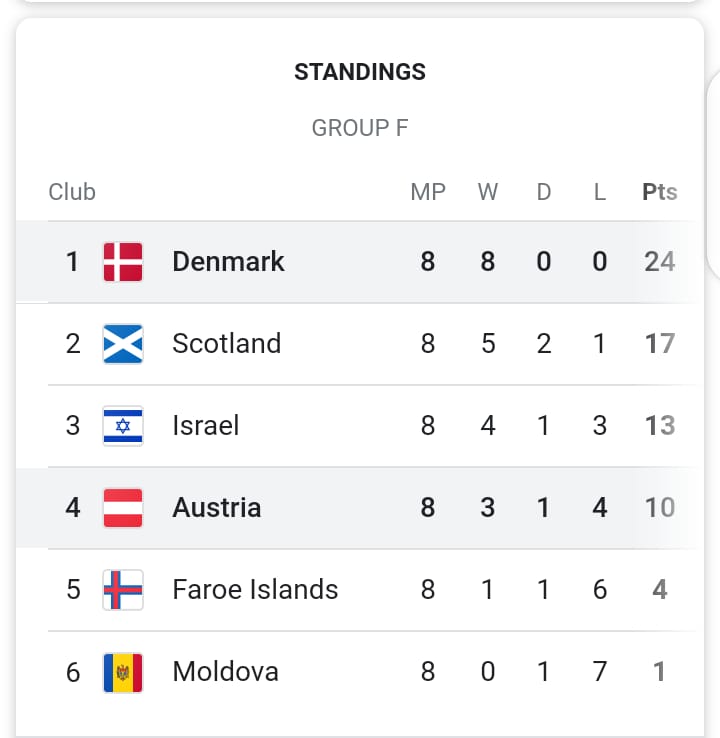Click the Israel flag icon
Screen dimensions: 720x738
123,426
